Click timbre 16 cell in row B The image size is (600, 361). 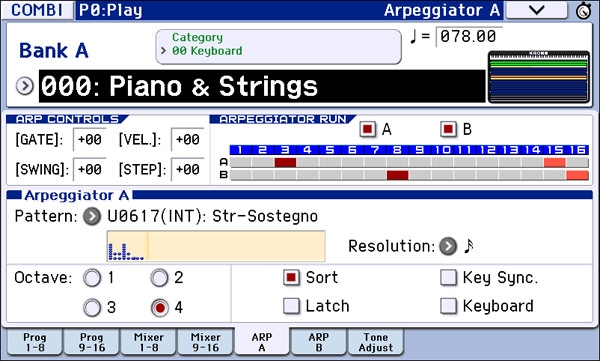(x=577, y=175)
